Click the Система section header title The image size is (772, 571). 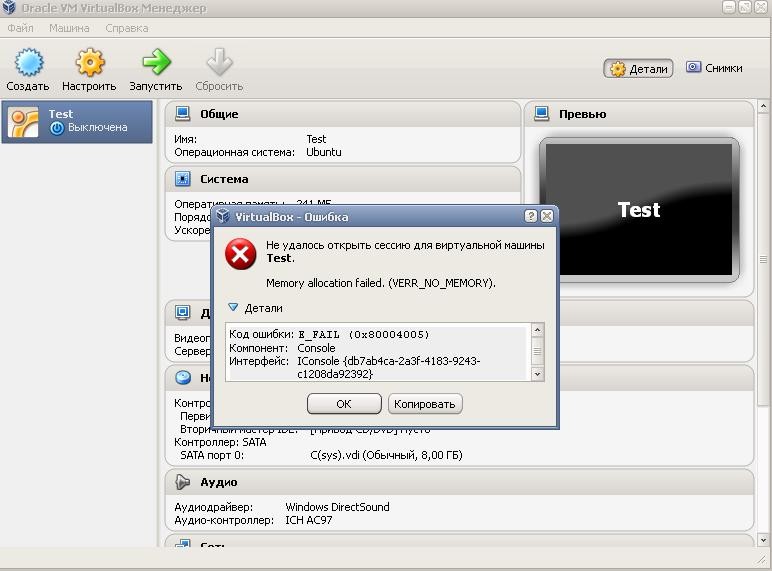pos(224,179)
